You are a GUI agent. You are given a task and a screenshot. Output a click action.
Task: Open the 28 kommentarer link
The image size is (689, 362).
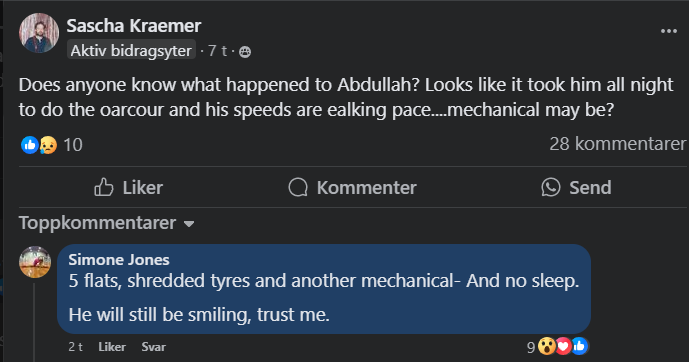[x=617, y=144]
